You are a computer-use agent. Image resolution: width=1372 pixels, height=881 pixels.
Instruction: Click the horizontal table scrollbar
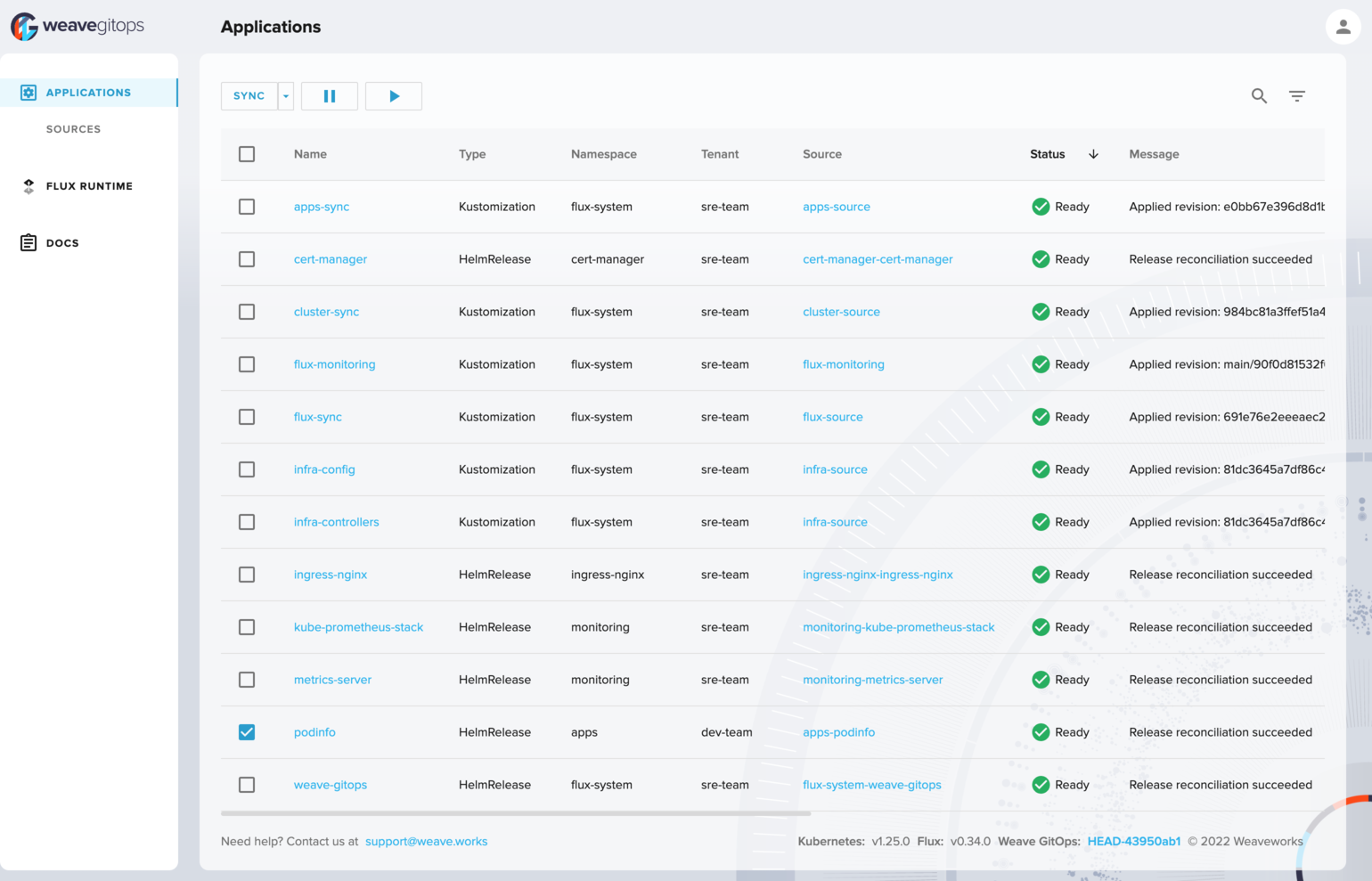coord(516,813)
